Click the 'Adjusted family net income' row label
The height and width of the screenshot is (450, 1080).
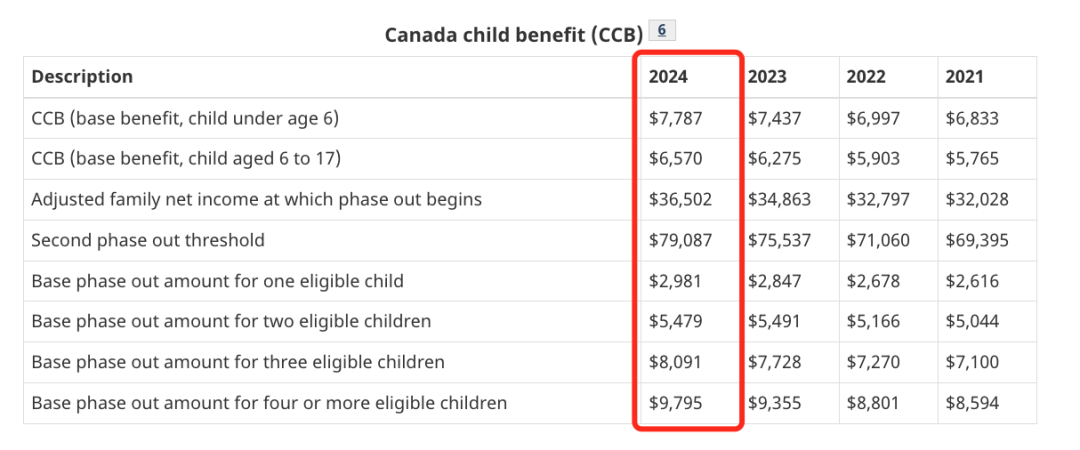tap(256, 199)
